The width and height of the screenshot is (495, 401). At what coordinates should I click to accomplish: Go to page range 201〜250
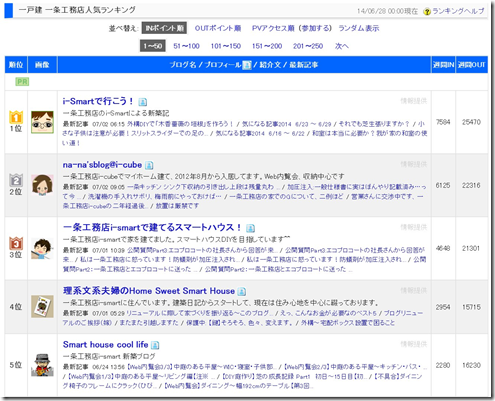tap(308, 46)
